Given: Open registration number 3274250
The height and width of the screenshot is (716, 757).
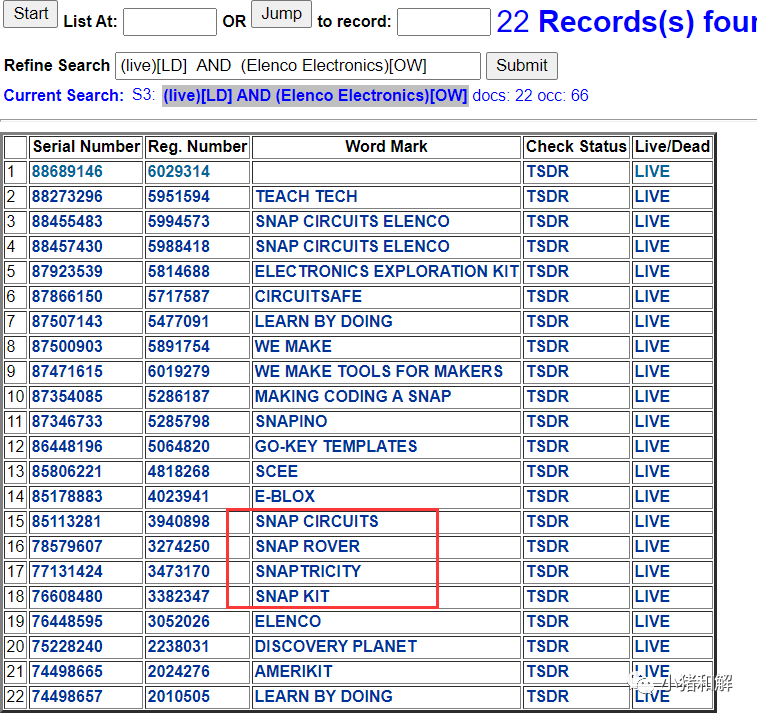Looking at the screenshot, I should (x=179, y=547).
